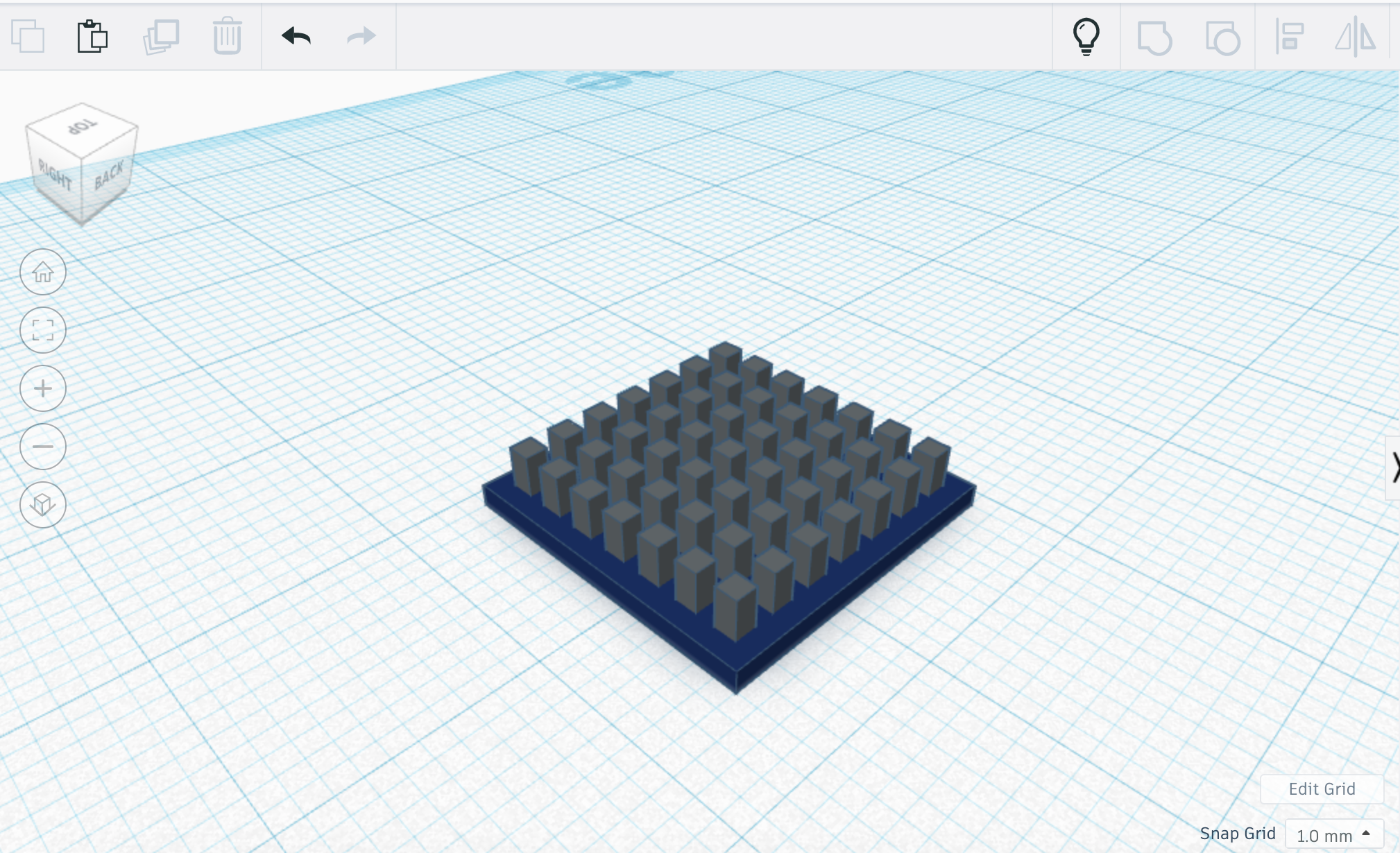
Task: Go to Home view
Action: coord(43,272)
